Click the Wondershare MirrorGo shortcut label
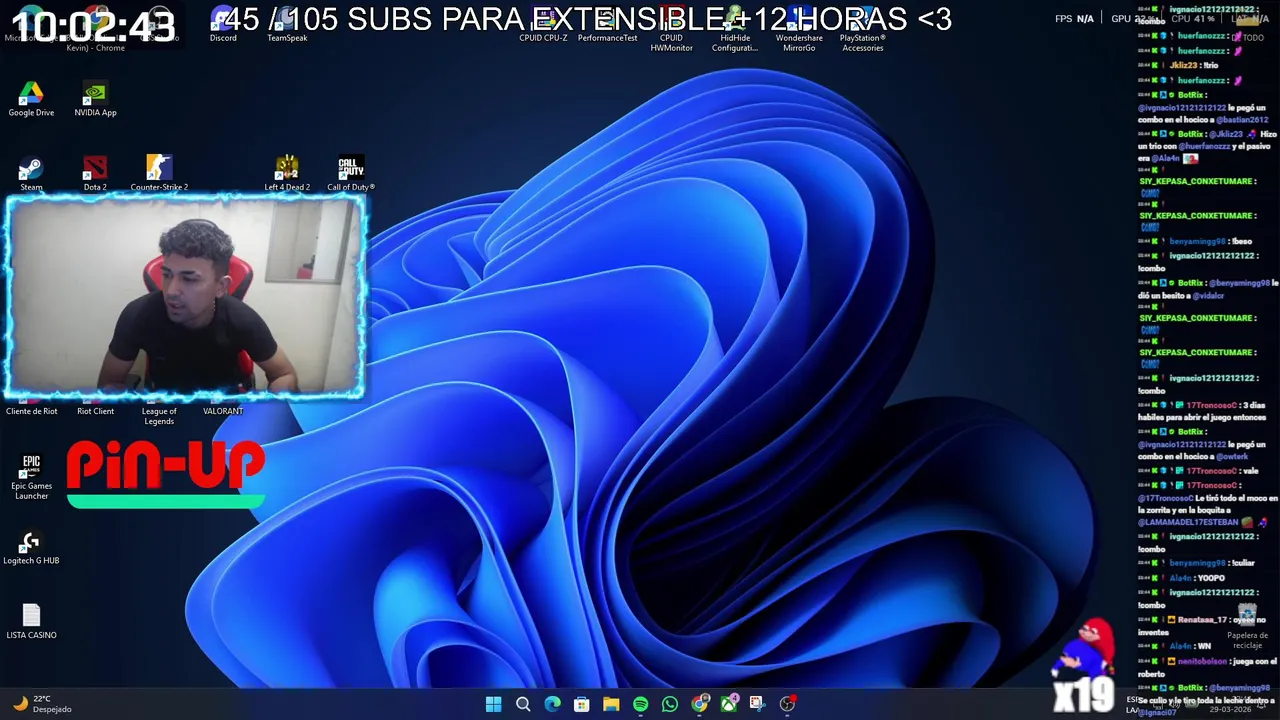This screenshot has height=720, width=1280. point(799,43)
